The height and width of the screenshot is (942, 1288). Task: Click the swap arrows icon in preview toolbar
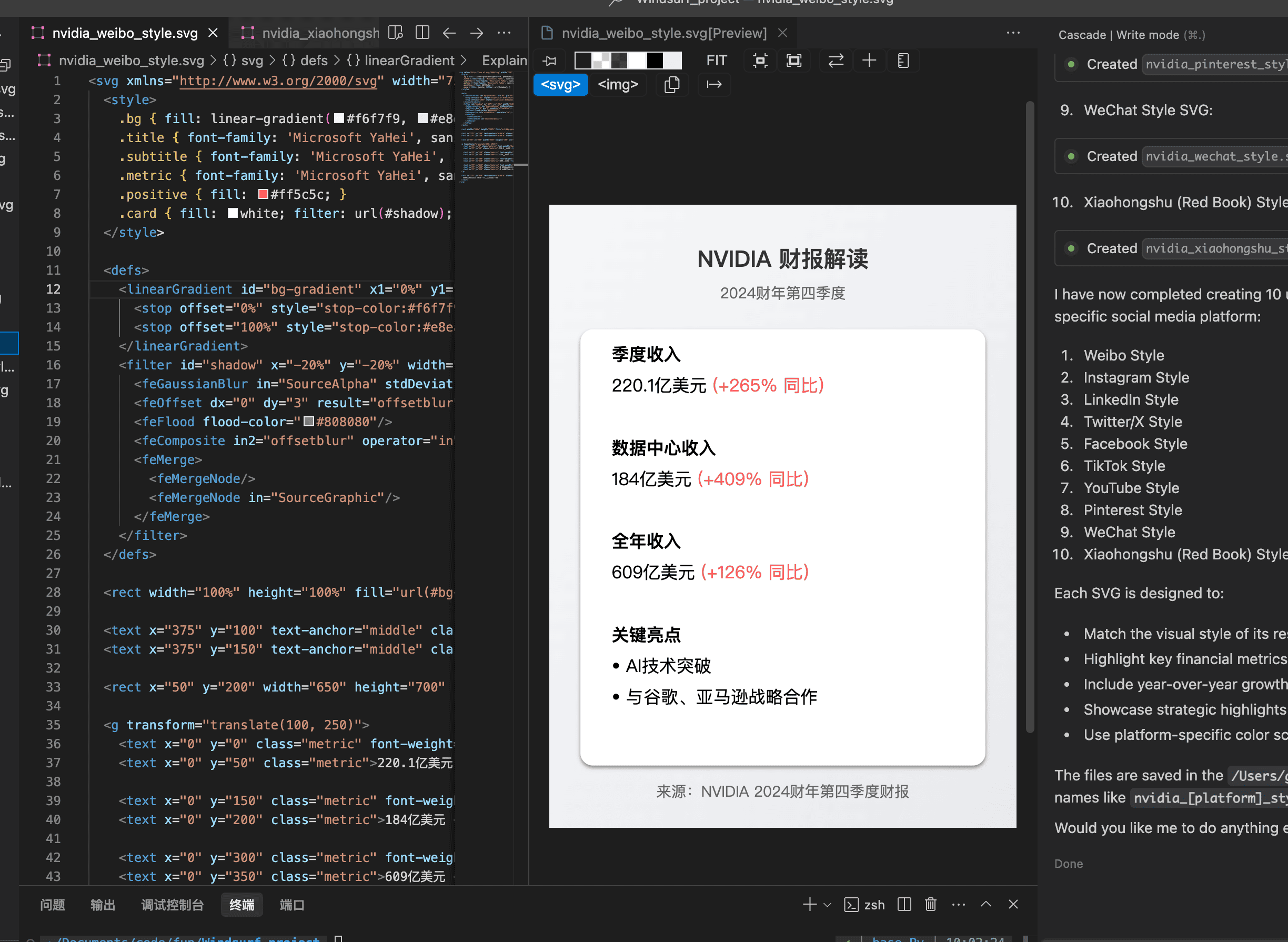tap(836, 61)
